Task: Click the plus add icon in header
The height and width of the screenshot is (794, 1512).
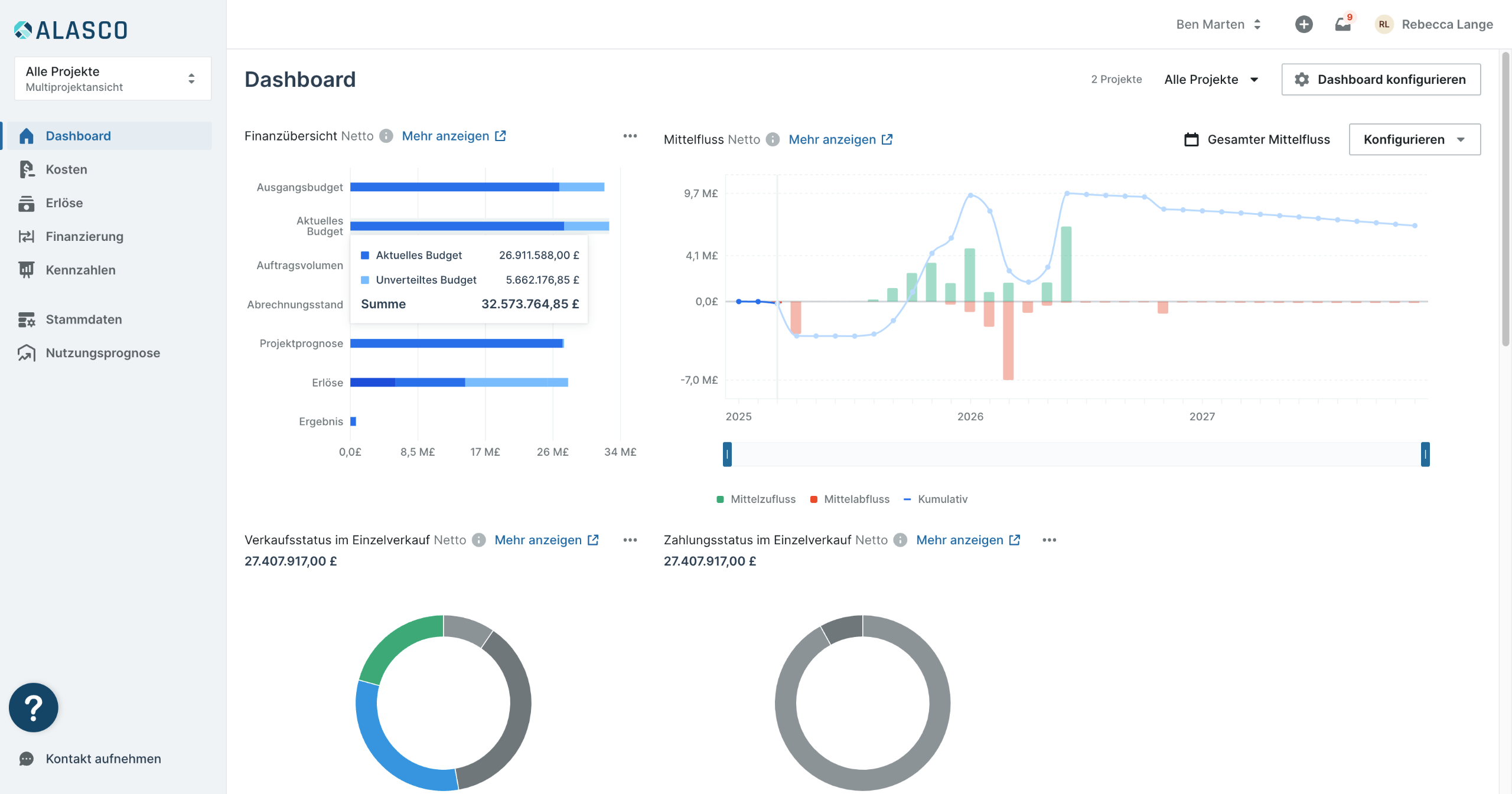Action: pos(1304,24)
